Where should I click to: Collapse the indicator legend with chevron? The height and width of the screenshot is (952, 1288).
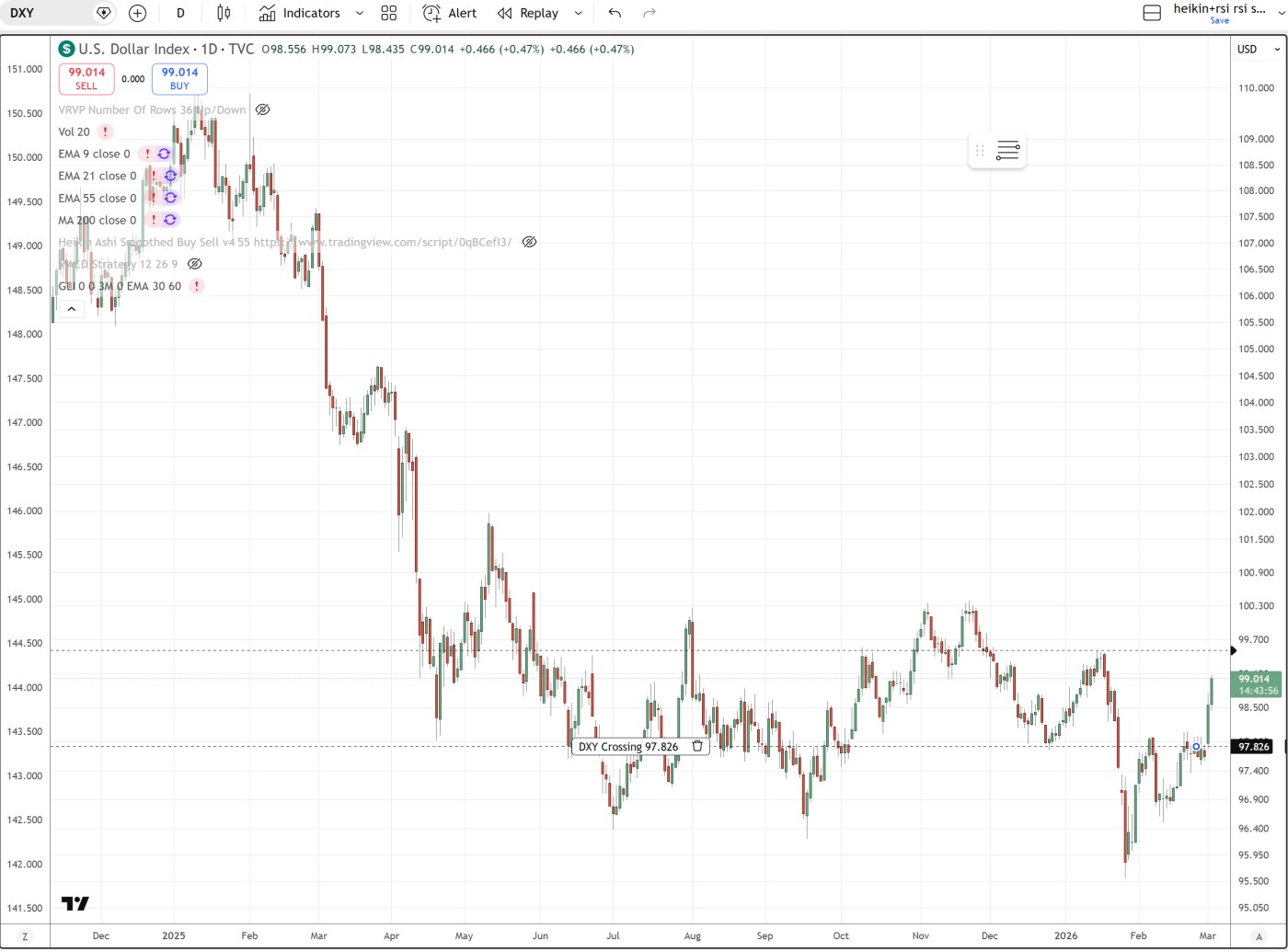pyautogui.click(x=71, y=309)
